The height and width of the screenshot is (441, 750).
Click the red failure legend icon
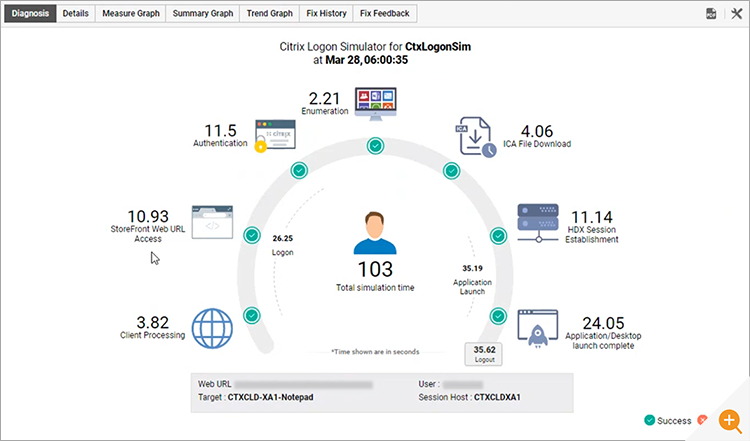702,420
